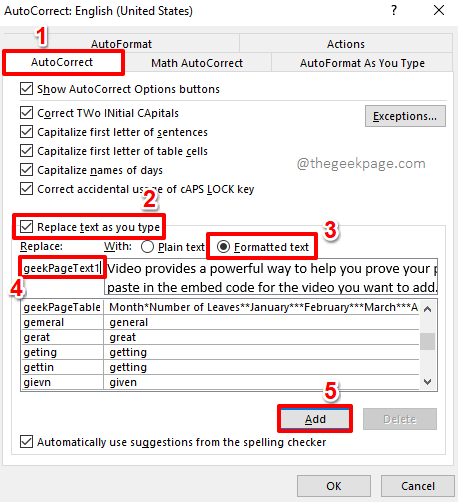The image size is (458, 502).
Task: Click list scrollbar up arrow
Action: 427,309
